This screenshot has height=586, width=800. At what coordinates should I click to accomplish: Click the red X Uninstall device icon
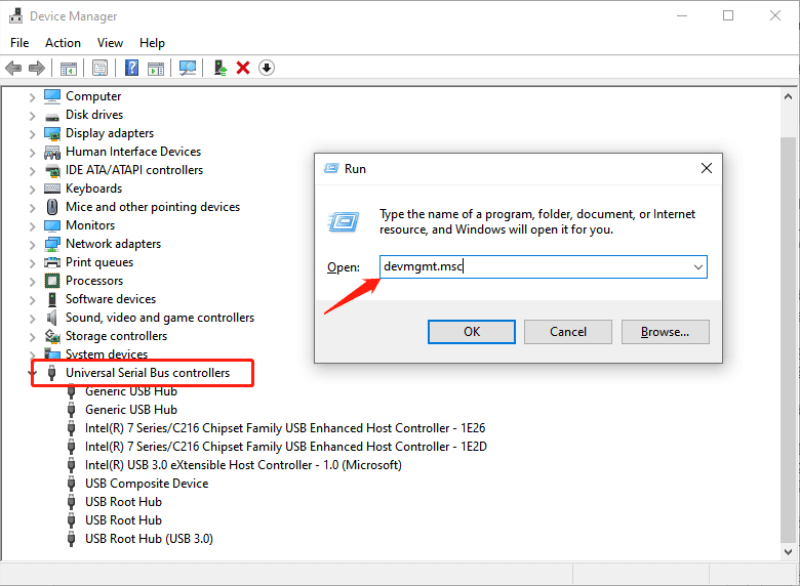[243, 68]
